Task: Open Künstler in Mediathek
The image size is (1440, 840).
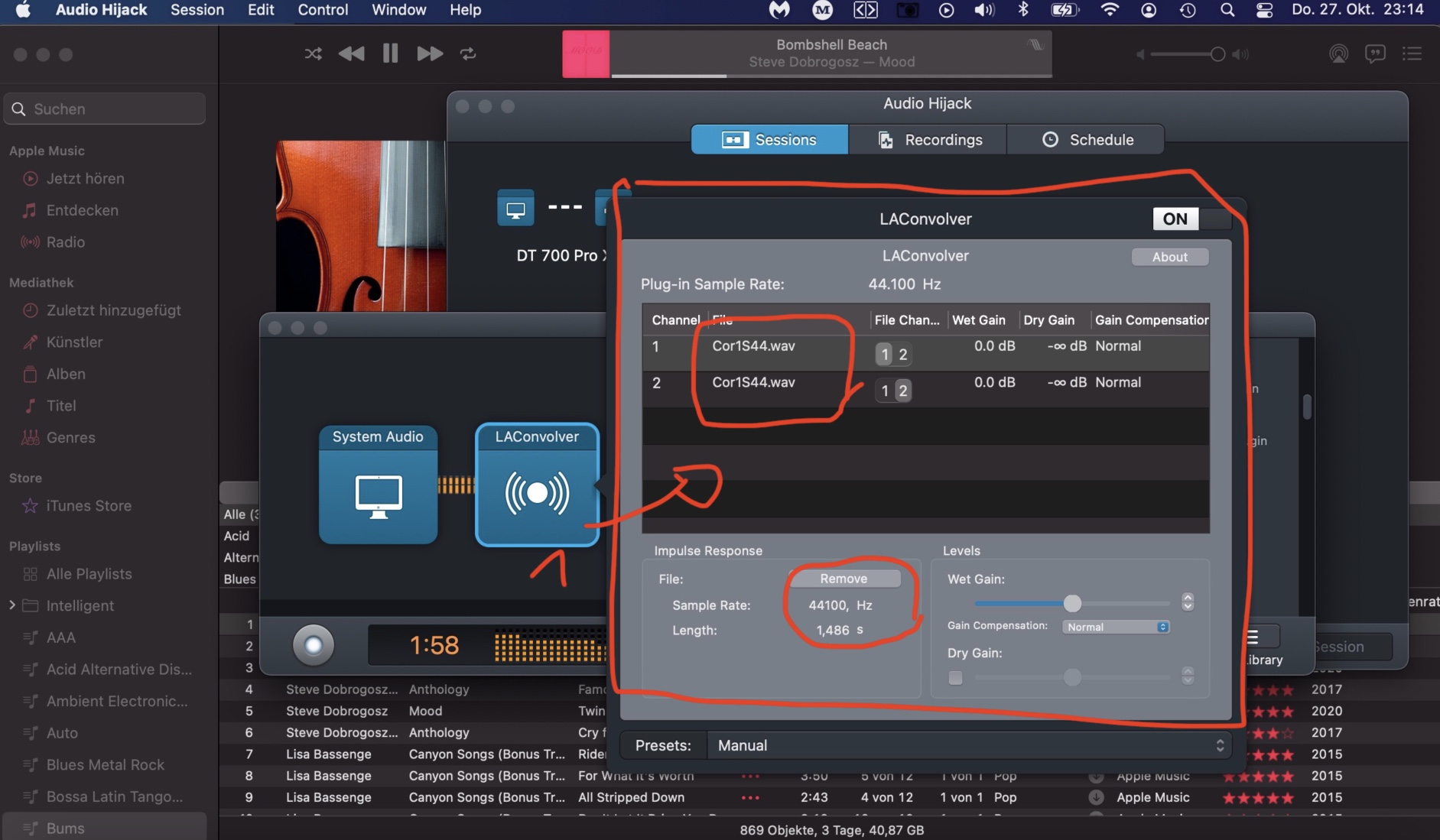Action: coord(74,342)
